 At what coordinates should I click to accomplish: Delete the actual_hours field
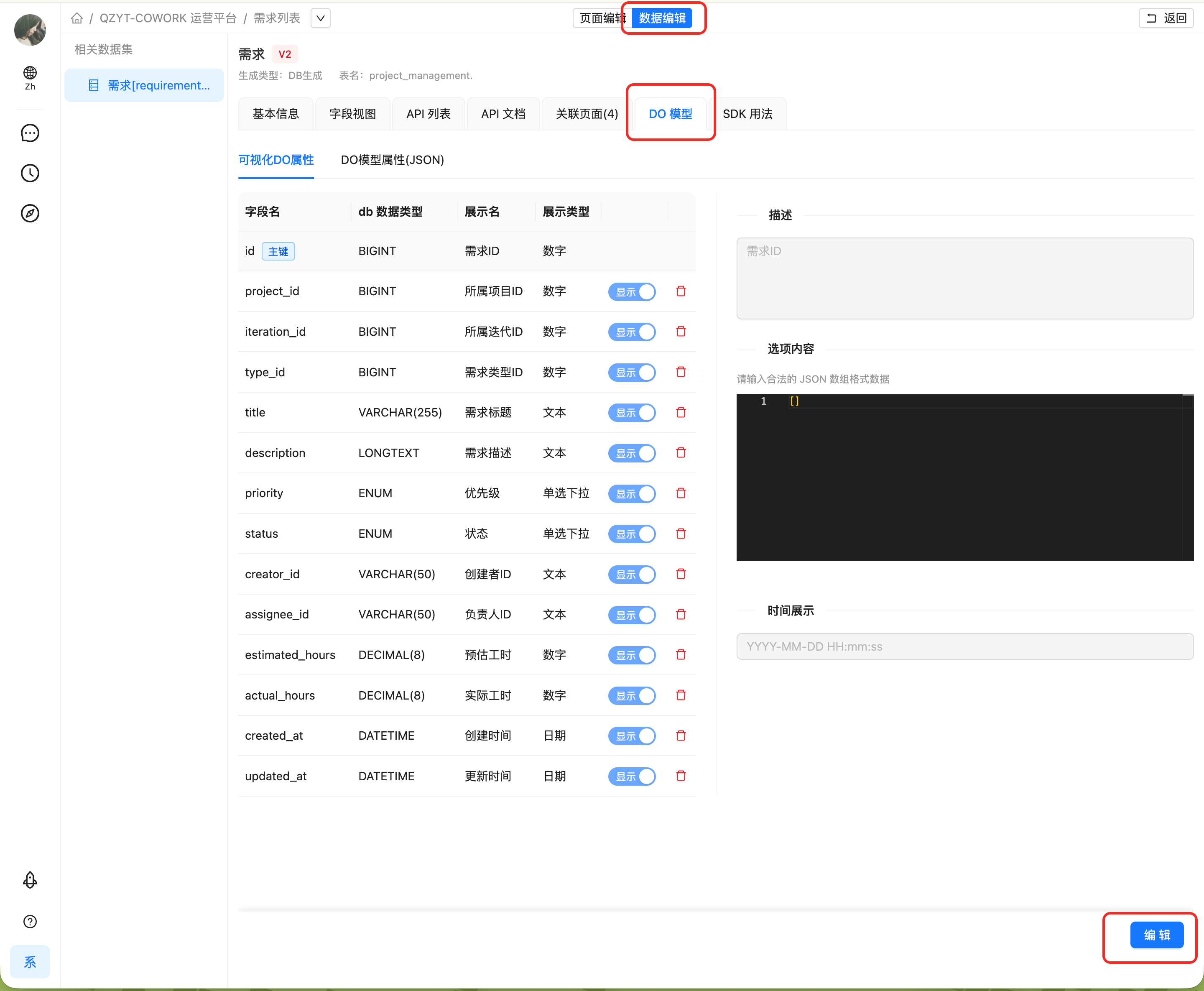pyautogui.click(x=681, y=695)
